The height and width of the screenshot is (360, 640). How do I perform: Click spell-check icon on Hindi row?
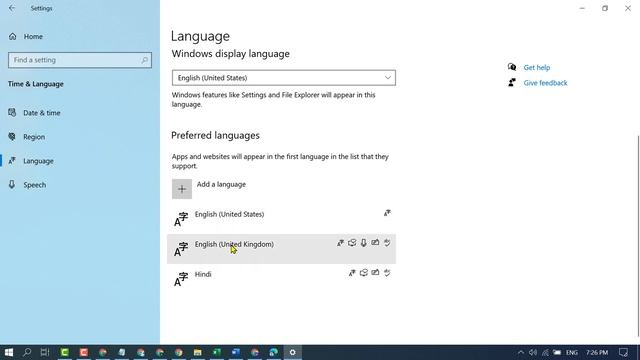pos(387,273)
